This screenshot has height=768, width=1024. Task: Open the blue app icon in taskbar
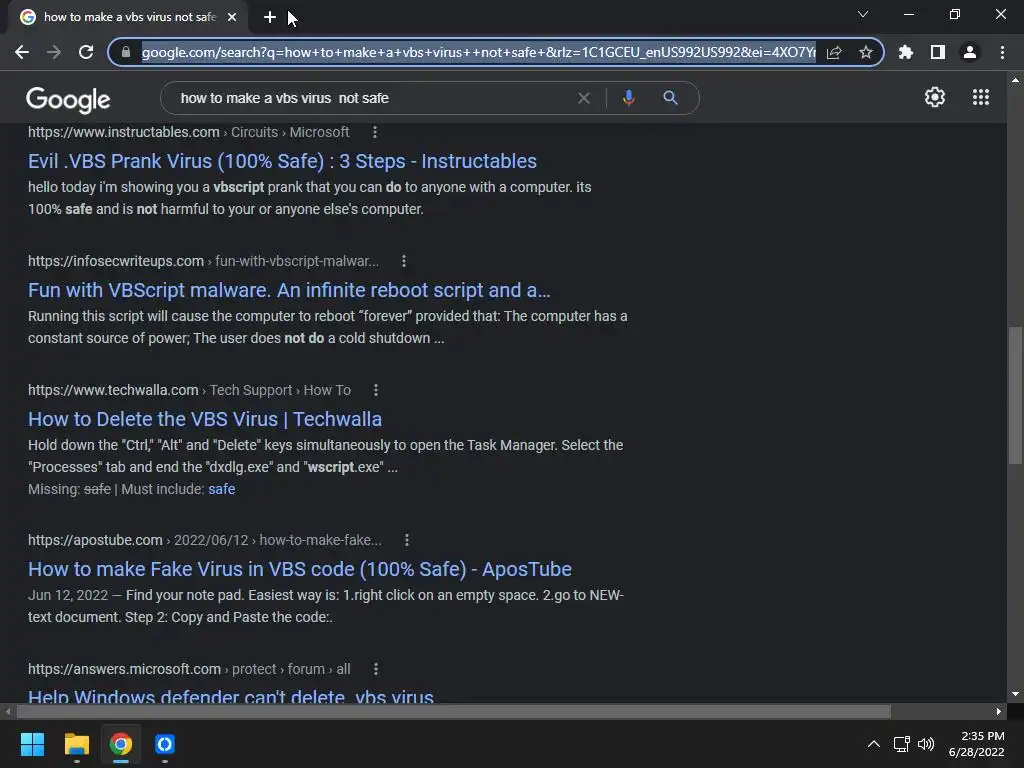(x=165, y=744)
